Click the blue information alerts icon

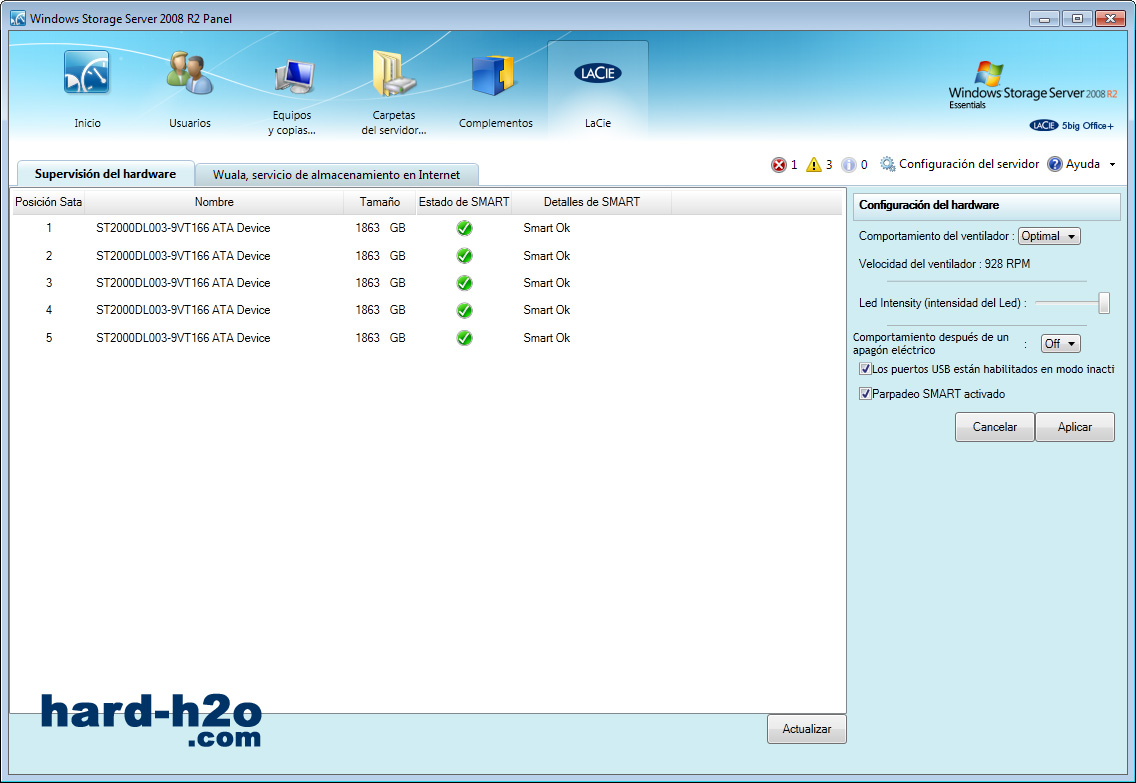848,165
